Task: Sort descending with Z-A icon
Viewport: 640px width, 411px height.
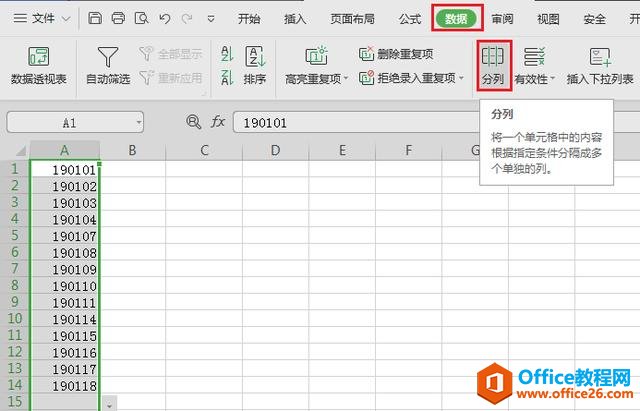Action: pos(227,77)
